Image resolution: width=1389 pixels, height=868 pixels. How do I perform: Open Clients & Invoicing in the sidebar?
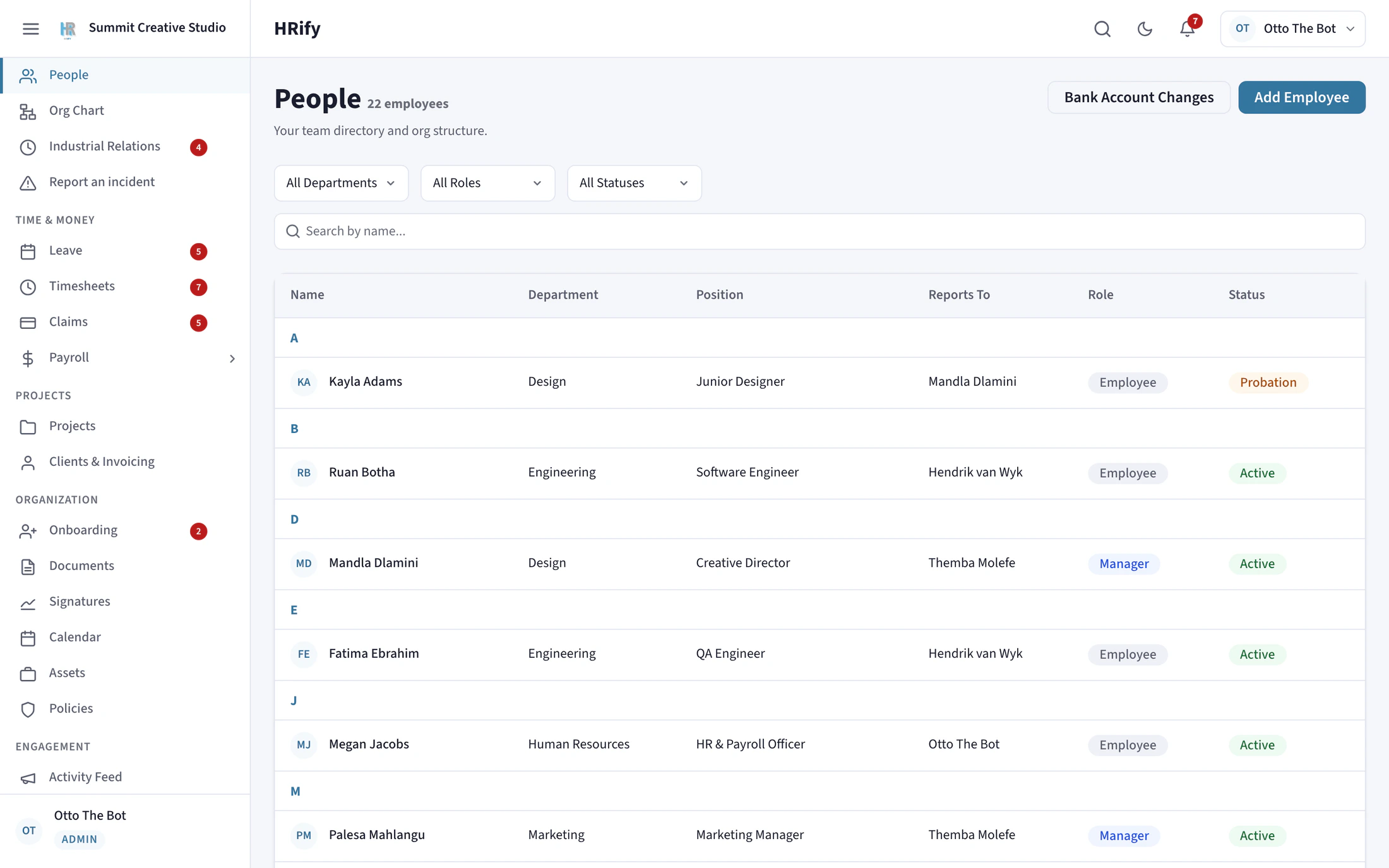[126, 462]
